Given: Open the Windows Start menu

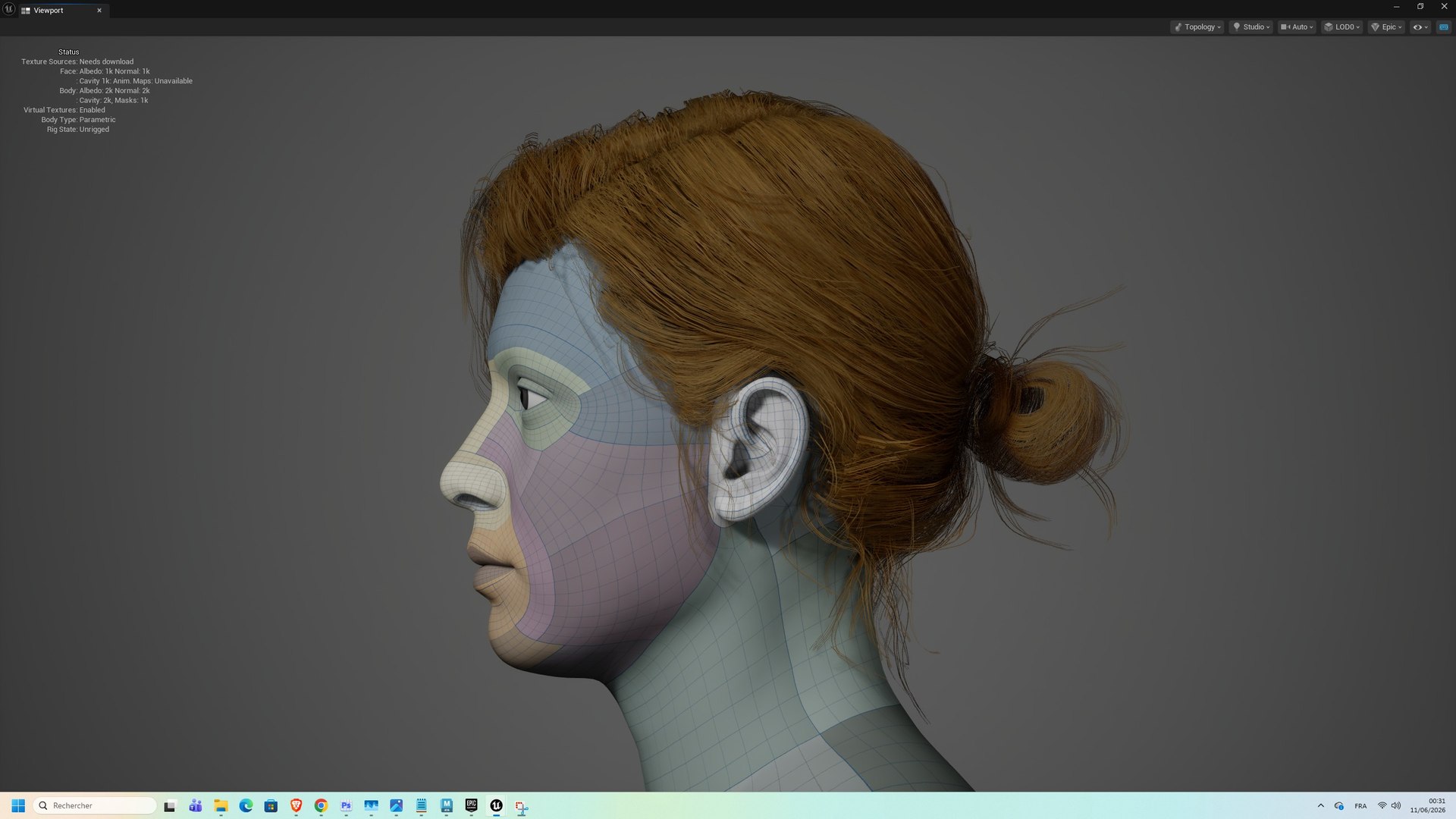Looking at the screenshot, I should (18, 805).
